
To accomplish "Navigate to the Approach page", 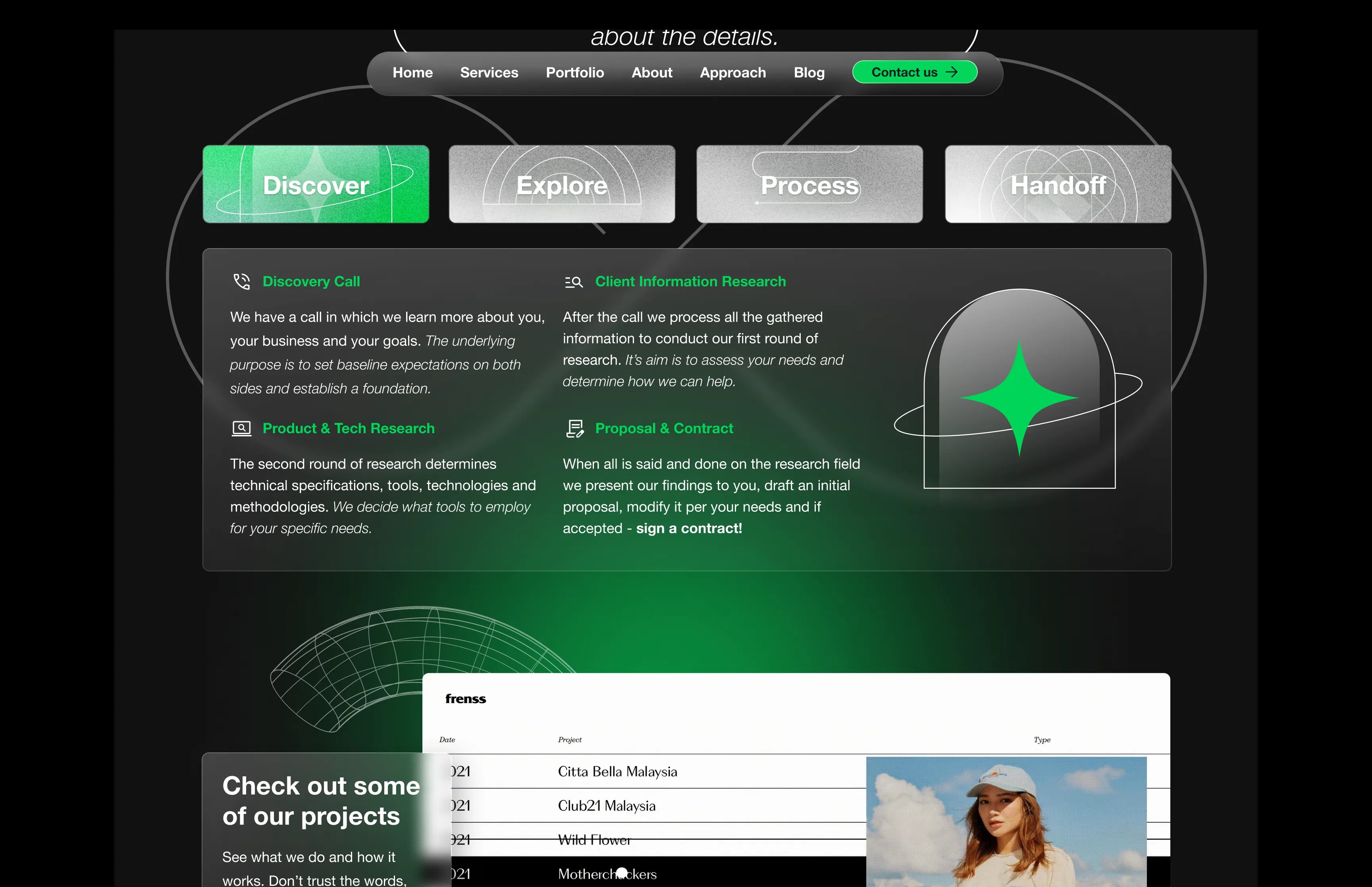I will point(732,73).
